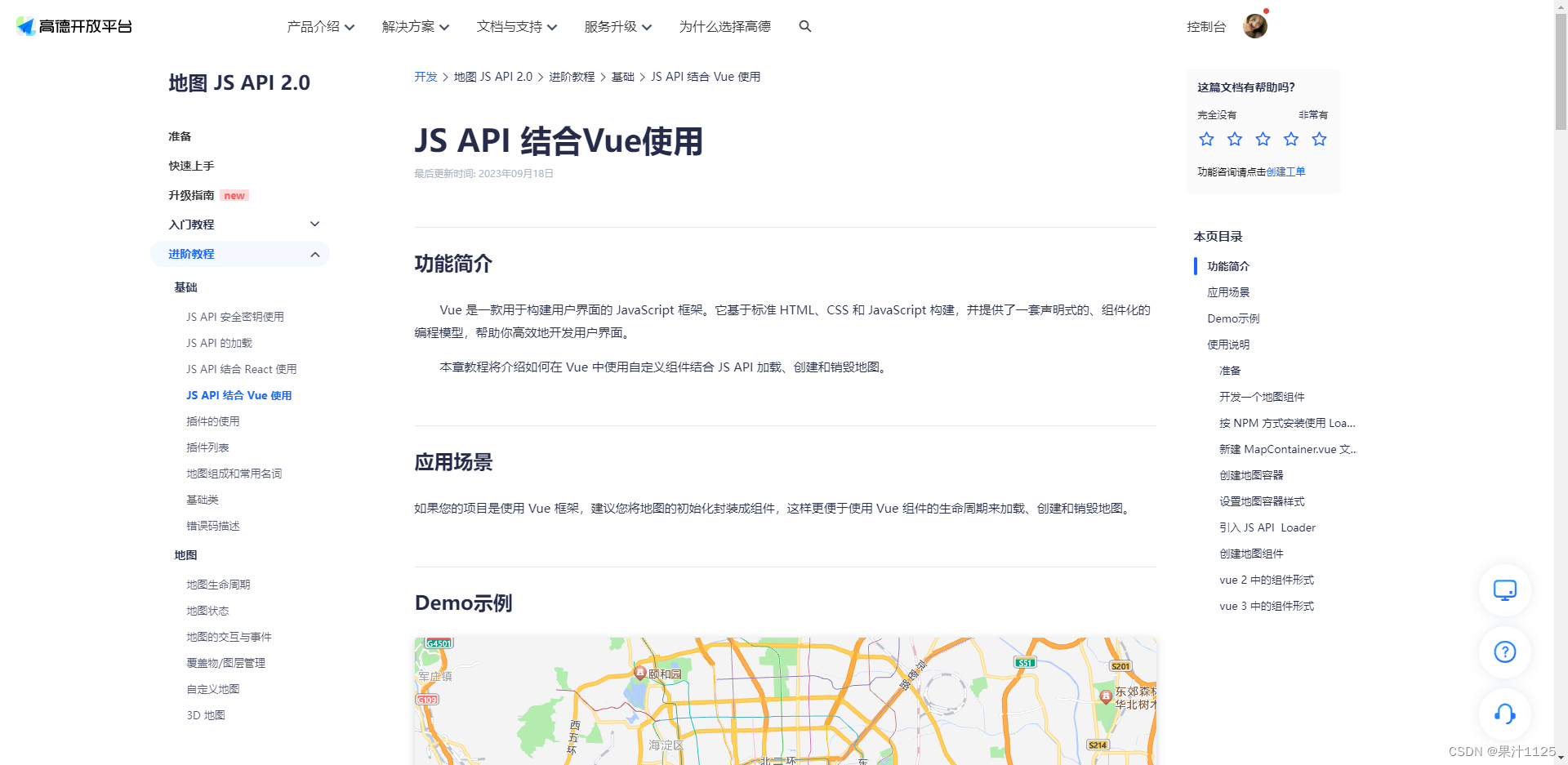Open JS API 的加载 page
1568x765 pixels.
pyautogui.click(x=220, y=343)
